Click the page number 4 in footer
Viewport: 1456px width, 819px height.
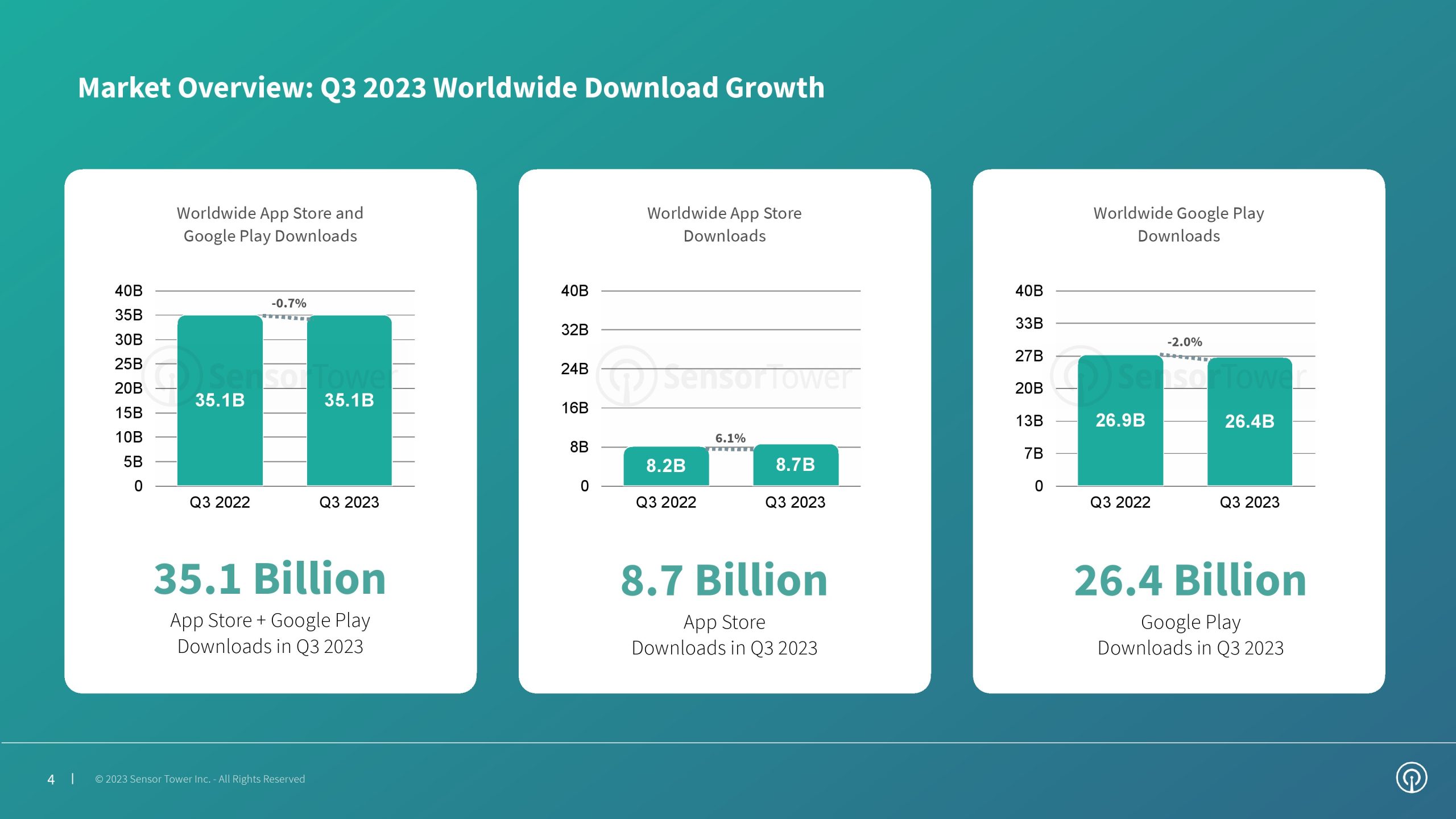(x=51, y=779)
